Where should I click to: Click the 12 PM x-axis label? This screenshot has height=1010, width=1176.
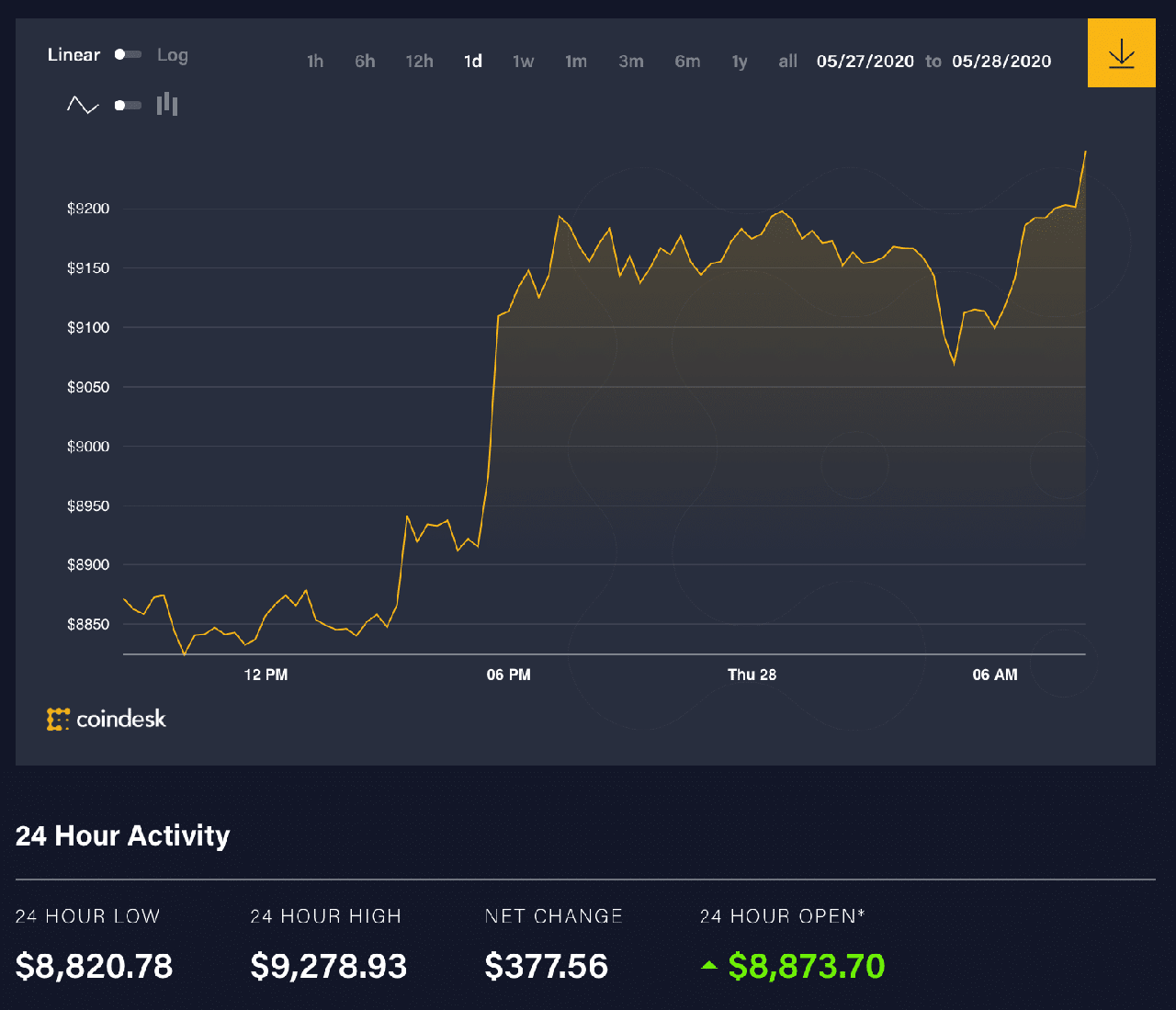[x=266, y=675]
